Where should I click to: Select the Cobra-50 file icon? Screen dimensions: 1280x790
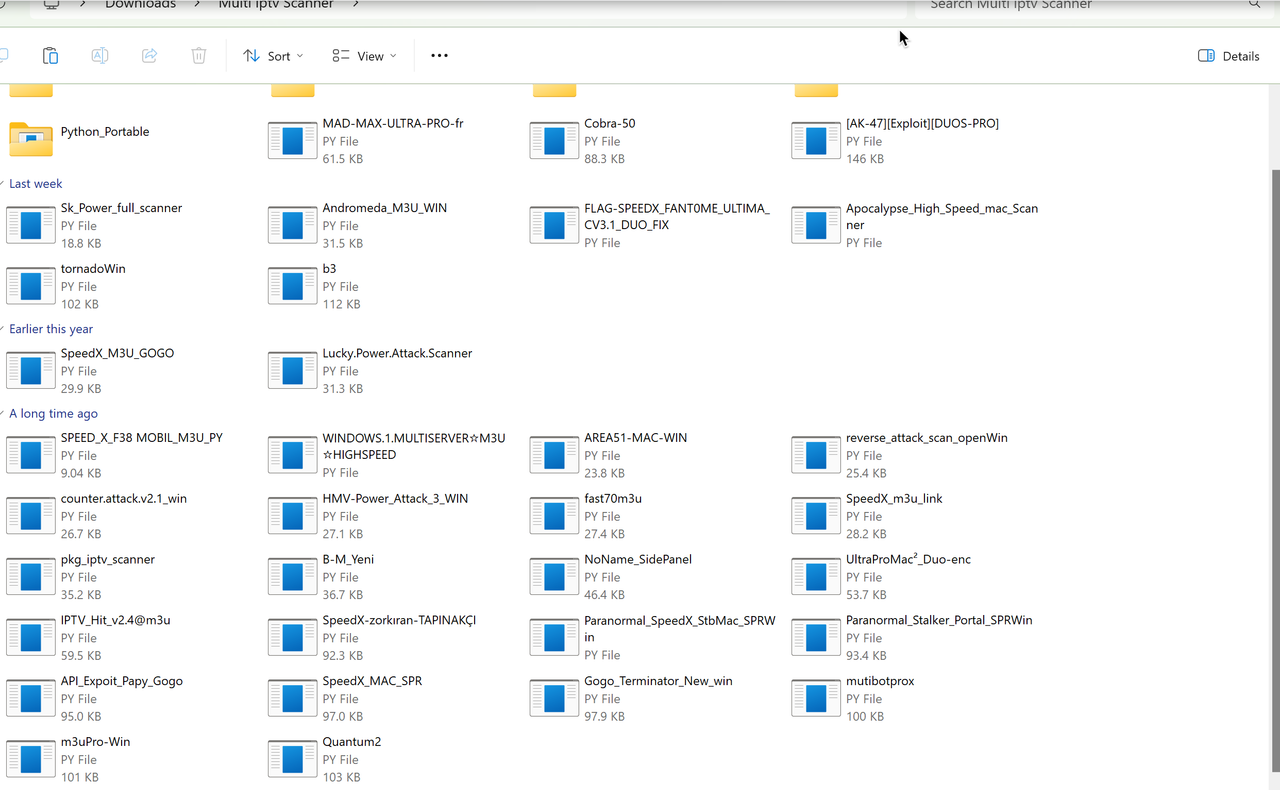[555, 141]
